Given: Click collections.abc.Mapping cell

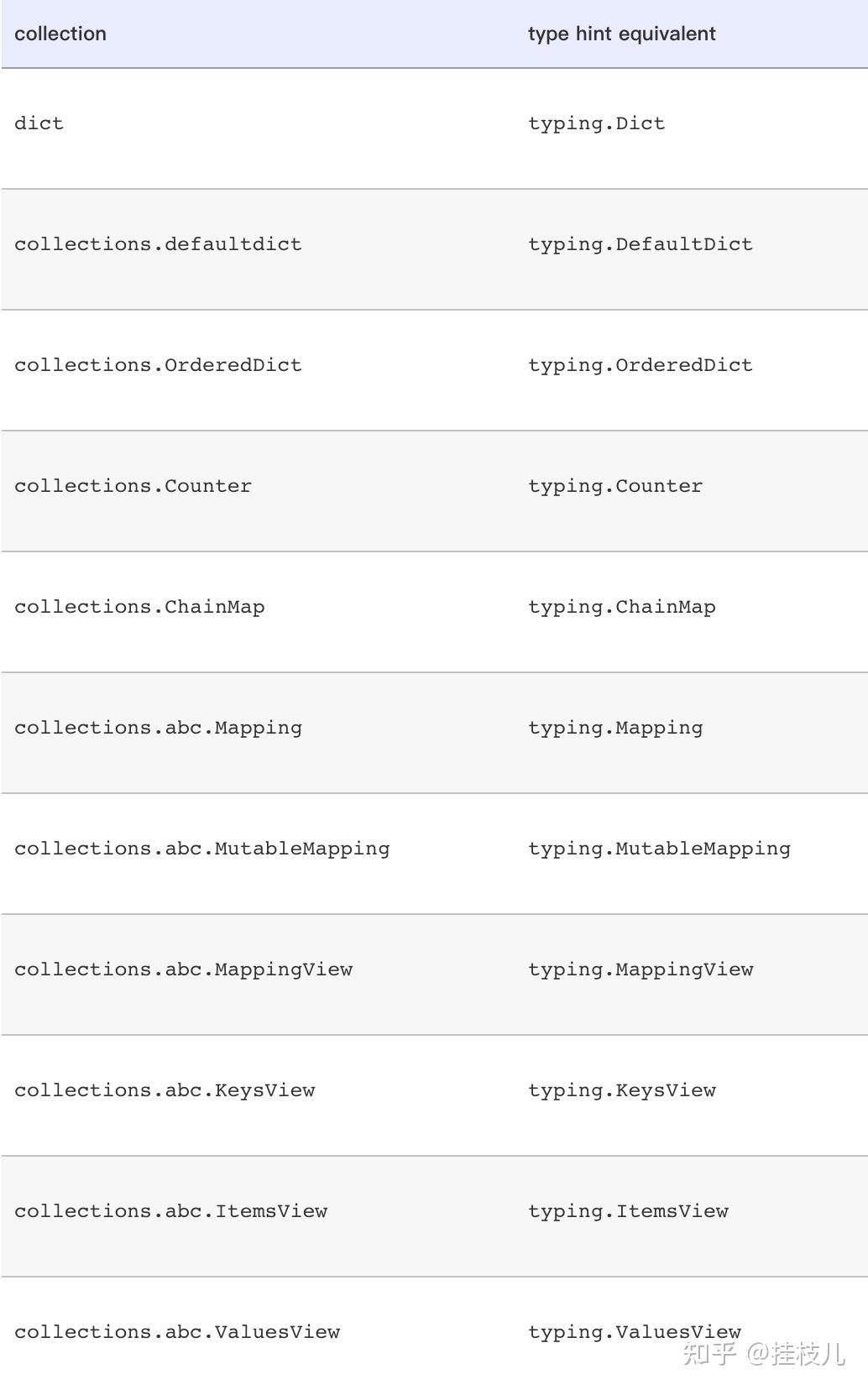Looking at the screenshot, I should pos(158,728).
